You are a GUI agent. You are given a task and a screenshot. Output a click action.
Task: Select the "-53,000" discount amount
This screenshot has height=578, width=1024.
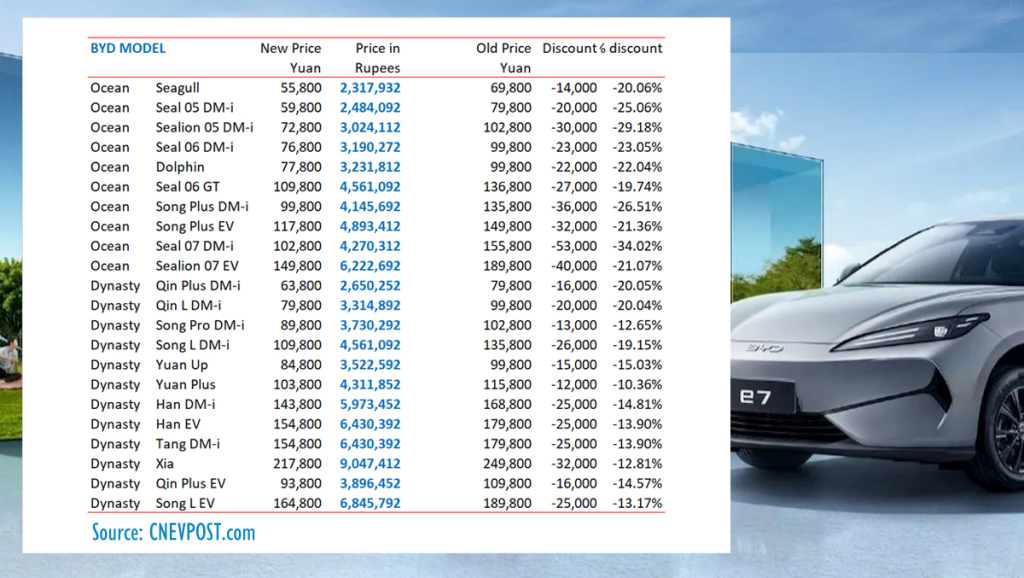point(574,246)
